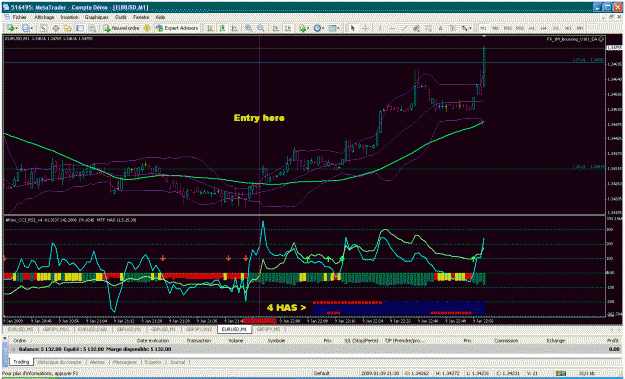Select the Equidistant Channel tool

[x=416, y=28]
